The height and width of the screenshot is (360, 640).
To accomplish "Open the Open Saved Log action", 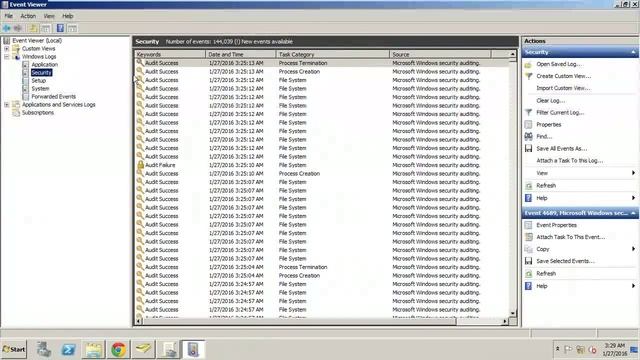I will point(559,64).
